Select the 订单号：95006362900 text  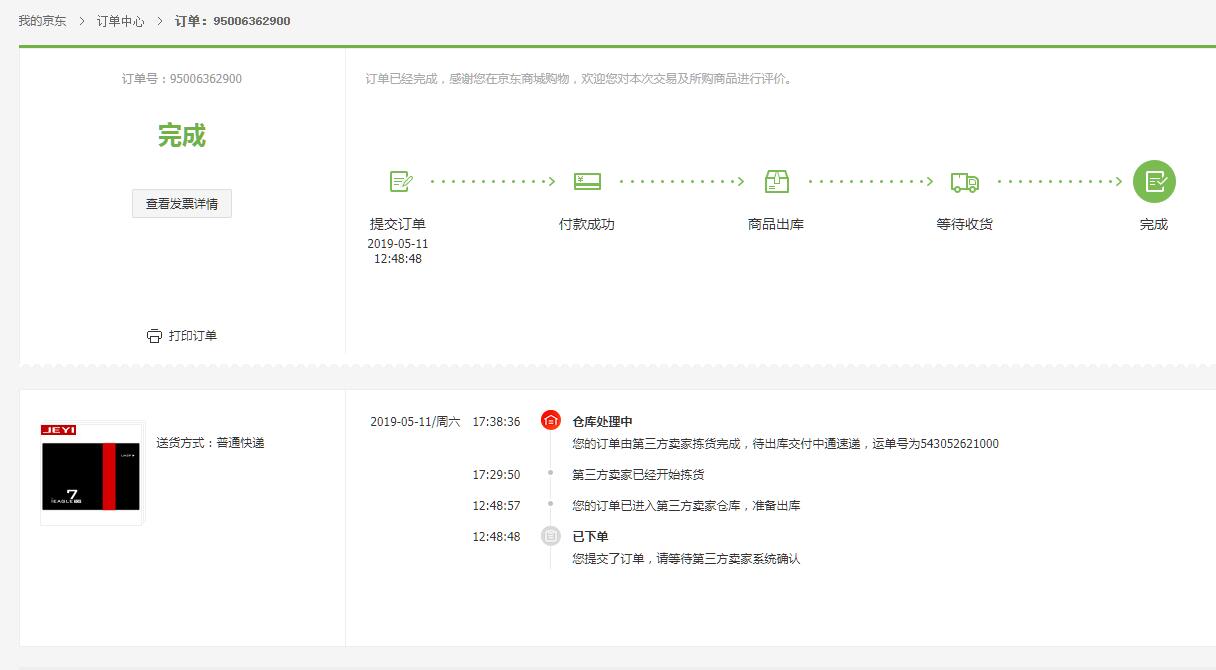tap(182, 79)
